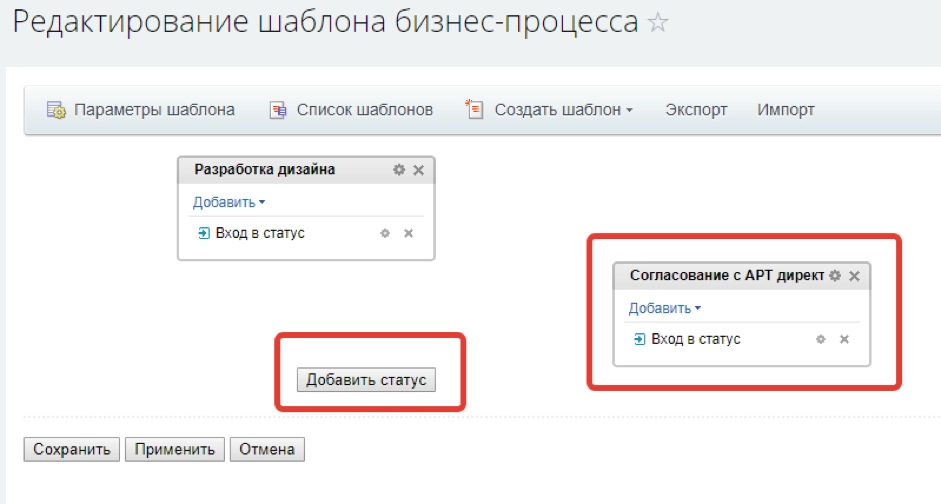Click entry icon in Разработка дизайна block
Screen dimensions: 941x504
pos(204,233)
